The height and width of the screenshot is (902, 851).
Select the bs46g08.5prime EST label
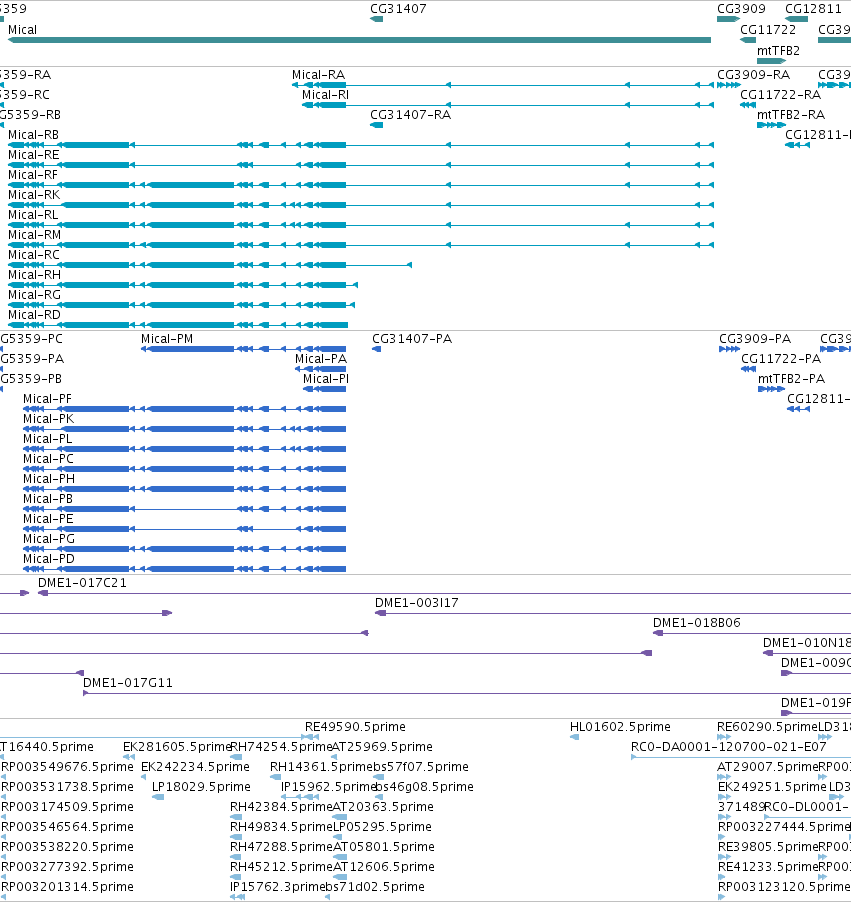424,787
